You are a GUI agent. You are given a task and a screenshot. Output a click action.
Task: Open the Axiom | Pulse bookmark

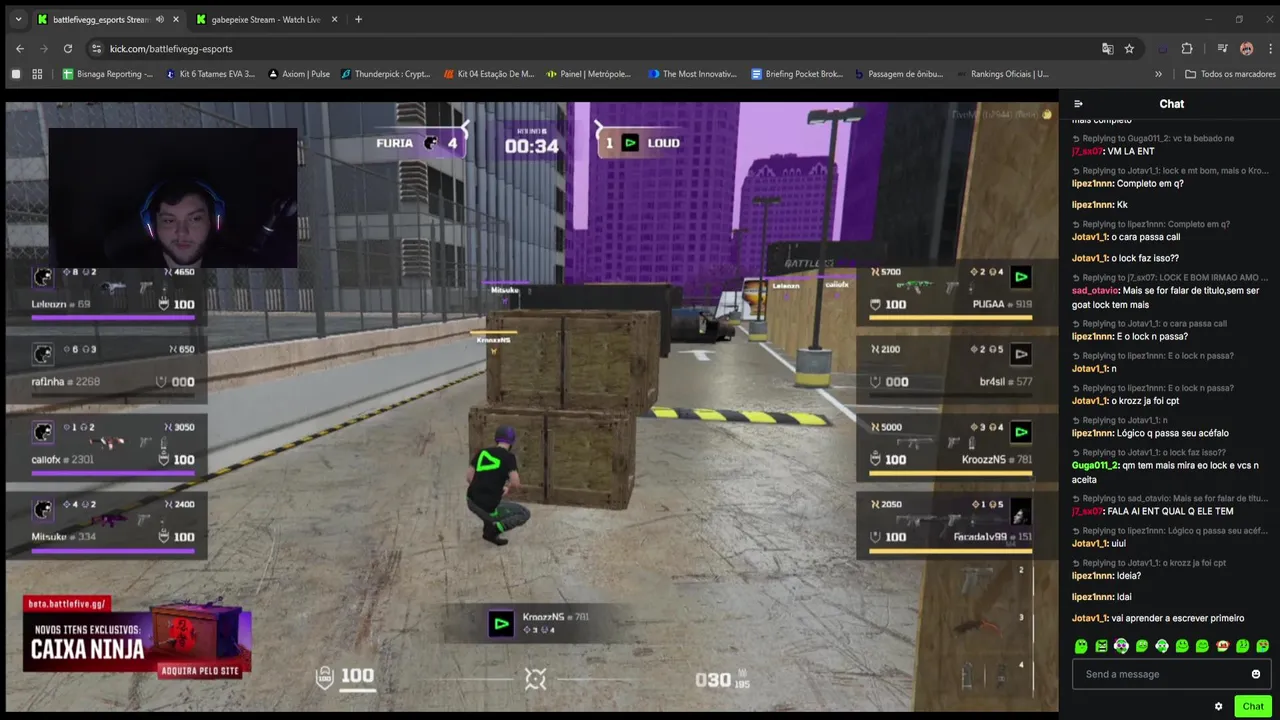click(x=299, y=74)
